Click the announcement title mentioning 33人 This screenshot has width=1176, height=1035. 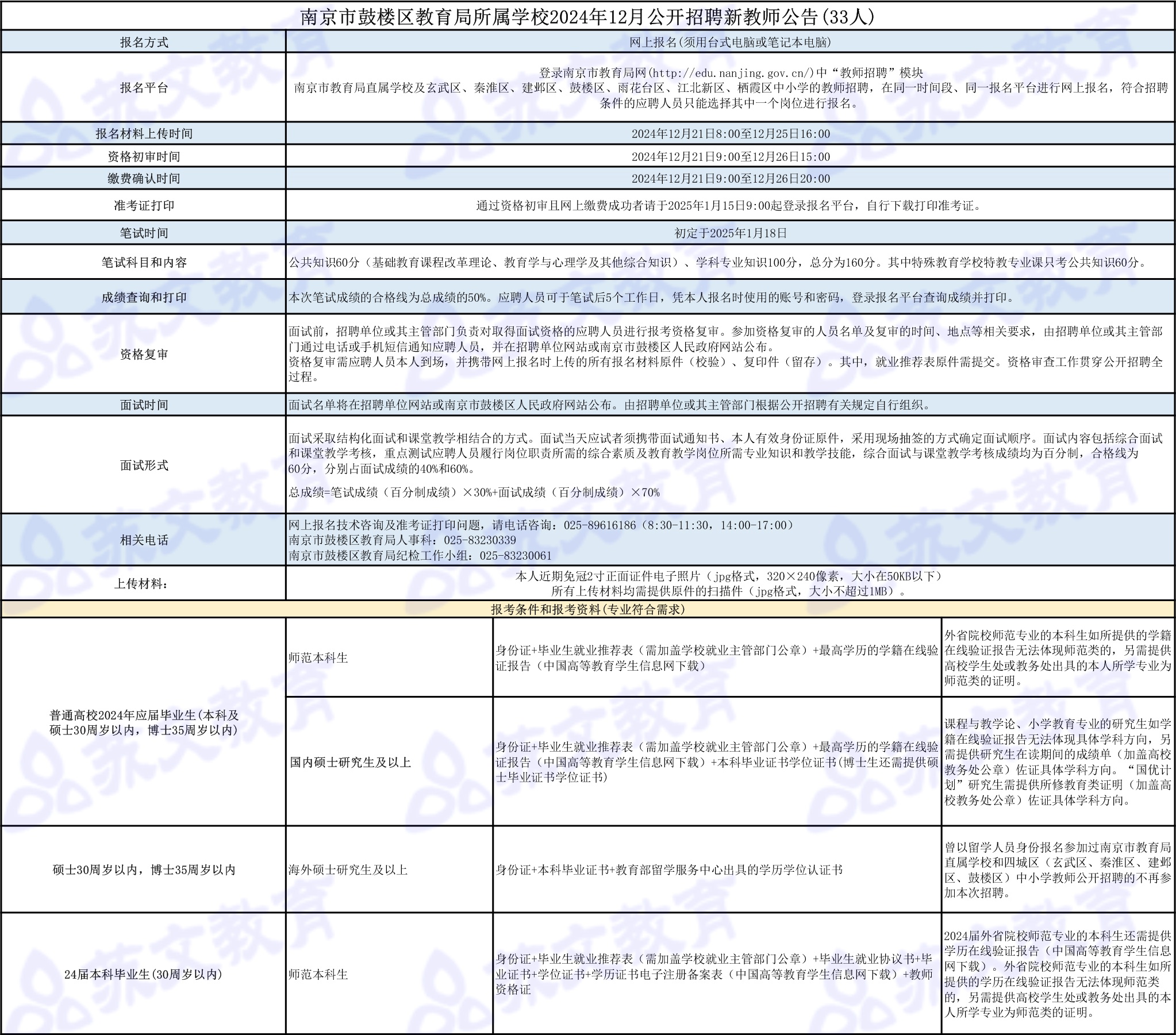coord(587,17)
